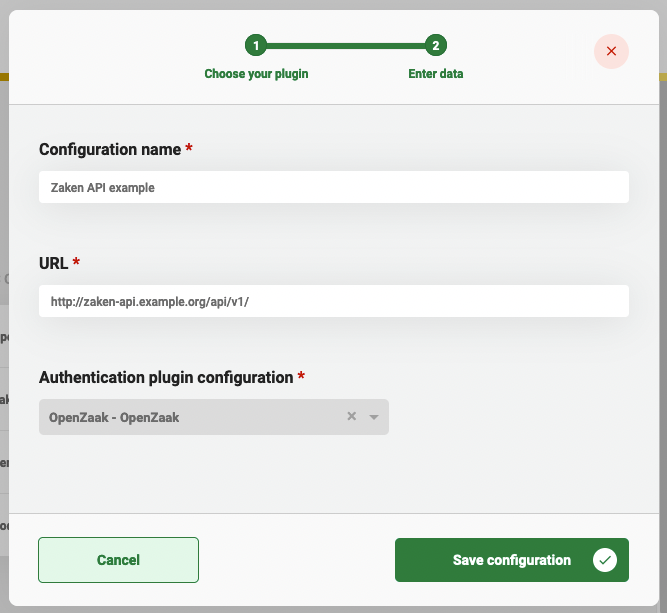This screenshot has width=667, height=613.
Task: Focus the Configuration name text field
Action: 333,187
